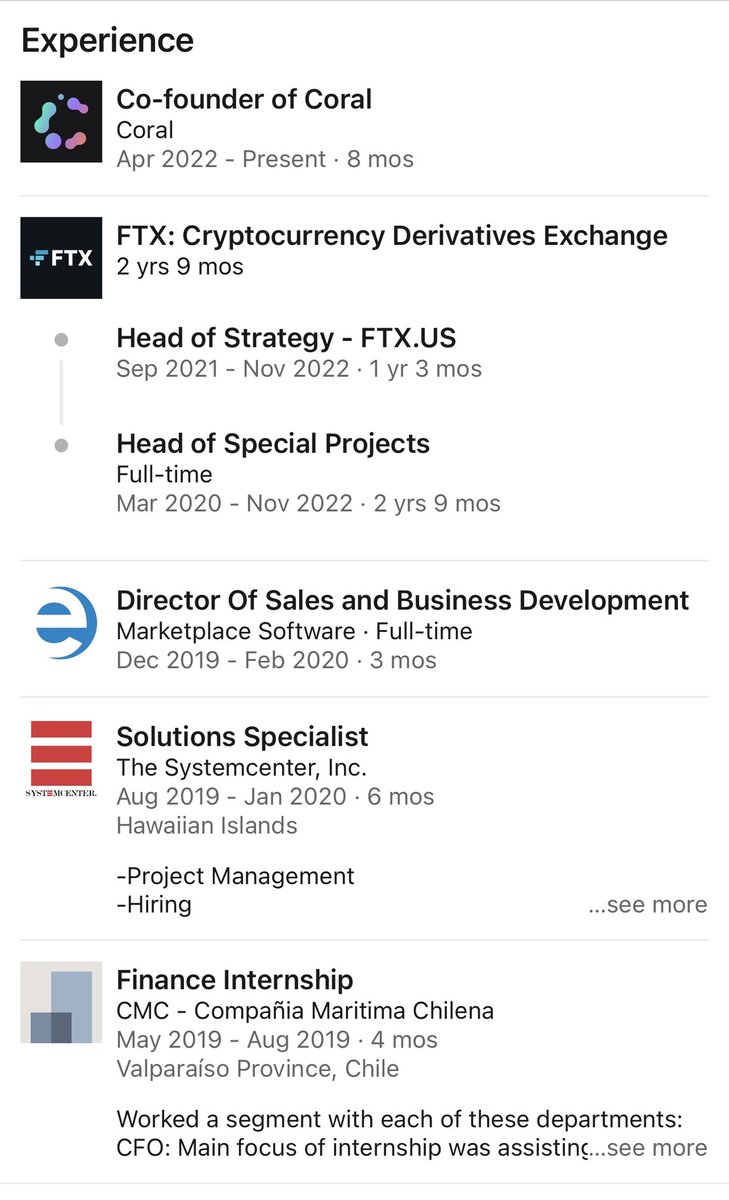Image resolution: width=729 pixels, height=1200 pixels.
Task: Select the Head of Strategy timeline dot
Action: coord(61,340)
